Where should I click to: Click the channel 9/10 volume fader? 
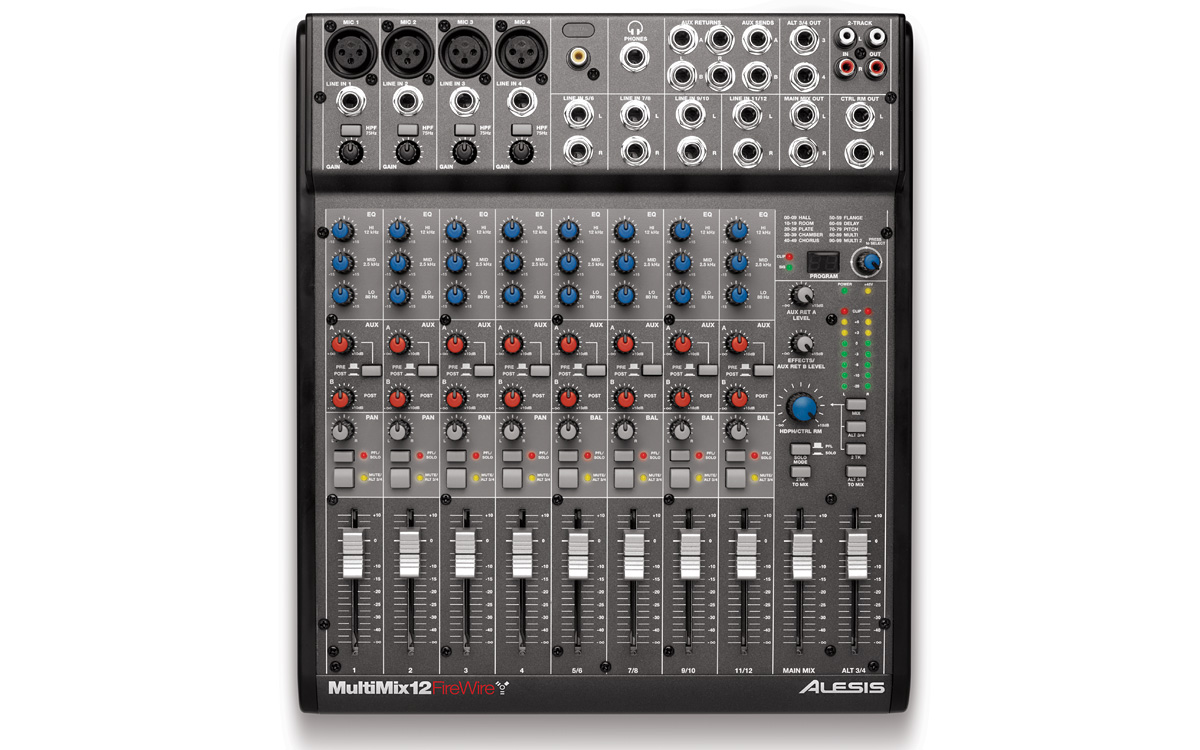(689, 554)
